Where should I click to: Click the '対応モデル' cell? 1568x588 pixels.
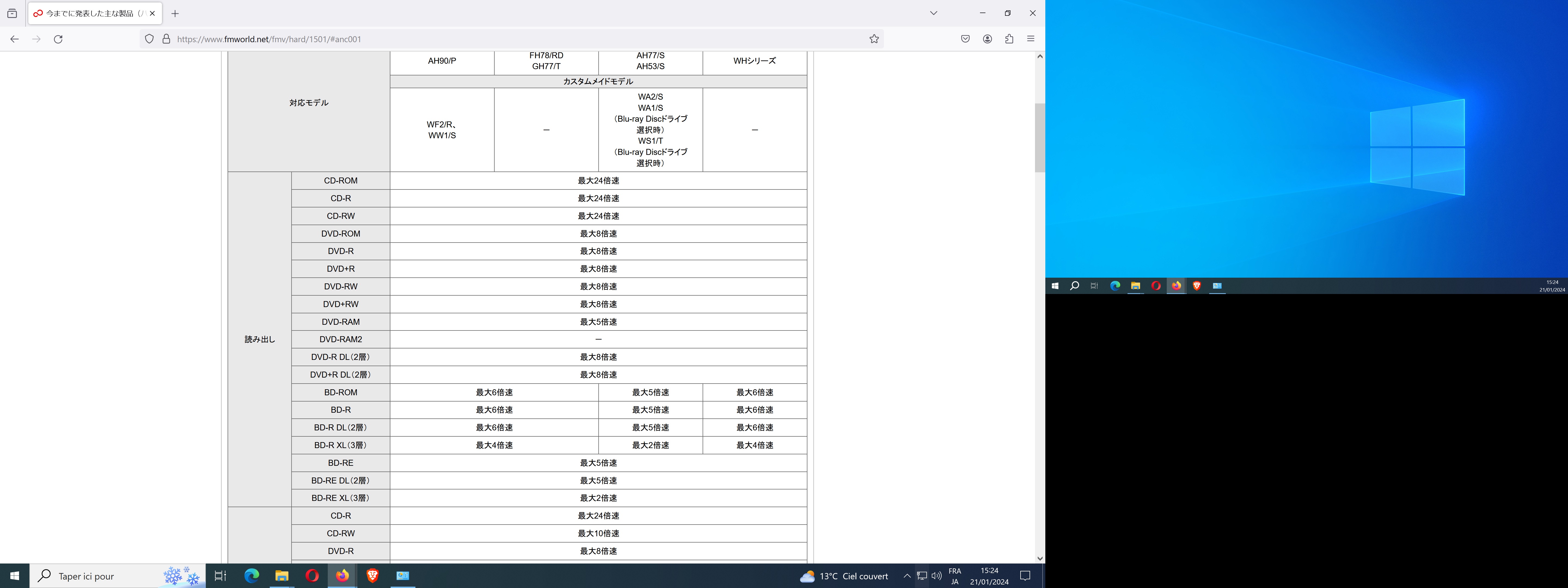click(x=309, y=103)
